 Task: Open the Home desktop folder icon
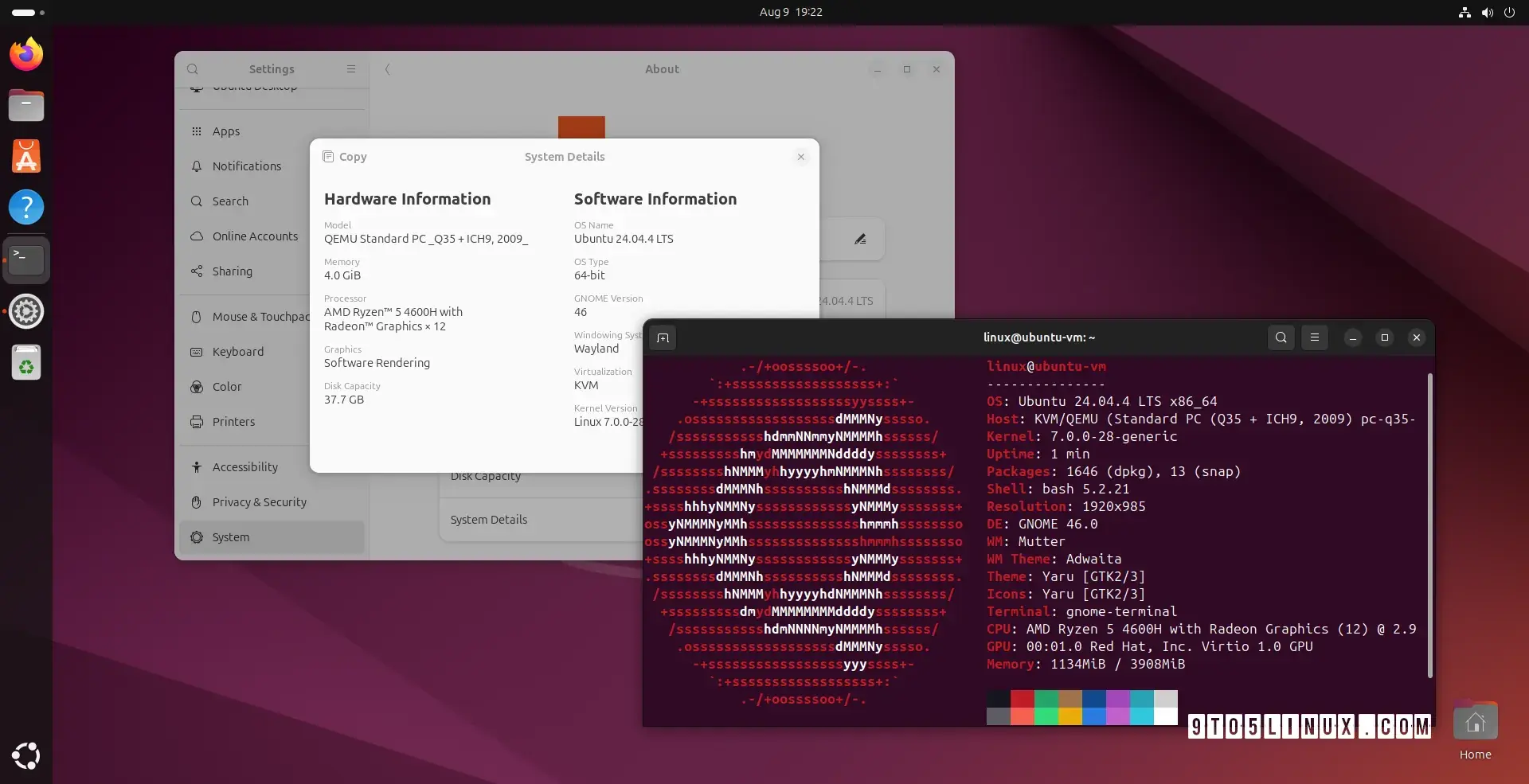click(1475, 731)
